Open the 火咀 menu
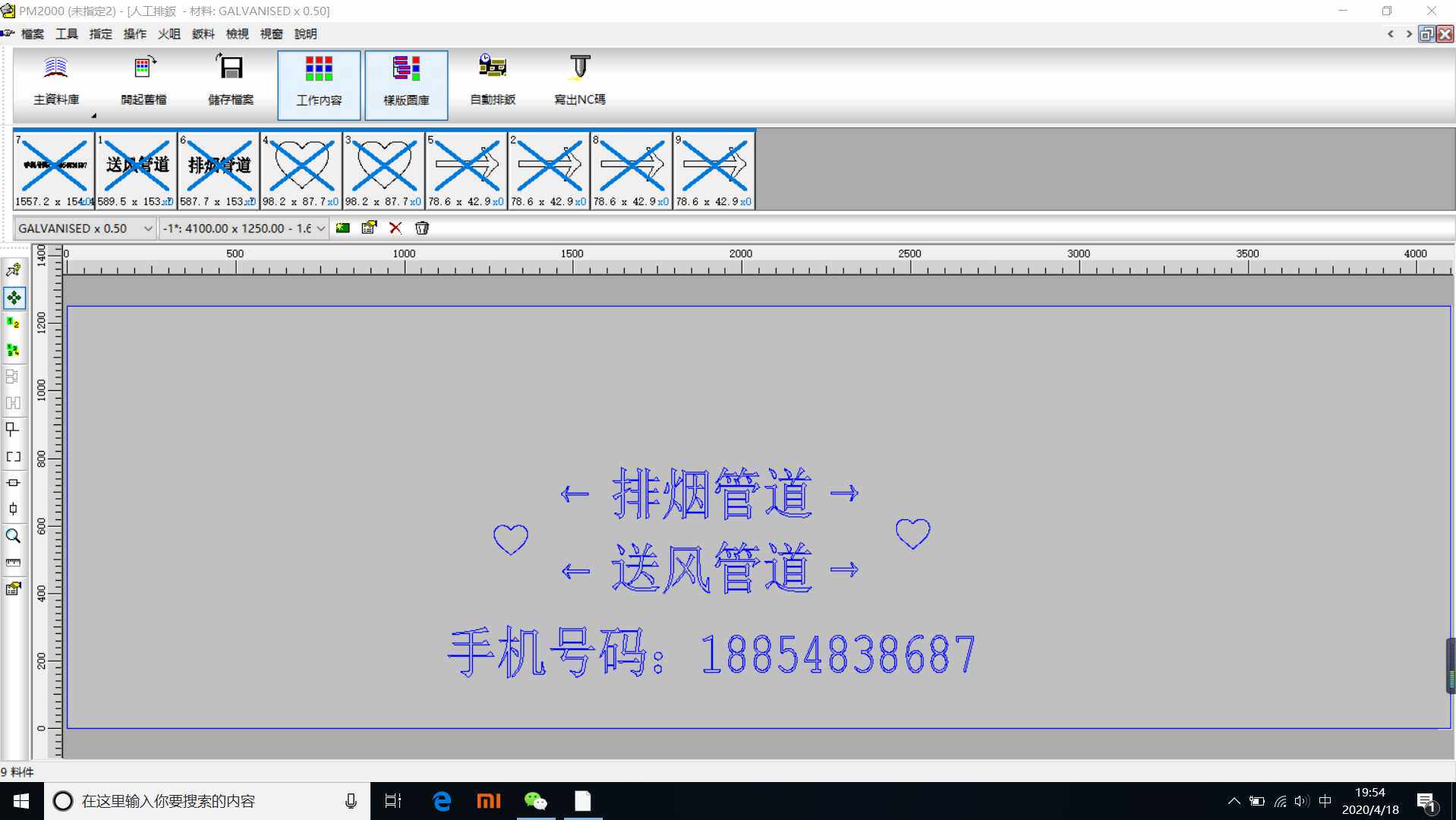Image resolution: width=1456 pixels, height=820 pixels. click(169, 34)
